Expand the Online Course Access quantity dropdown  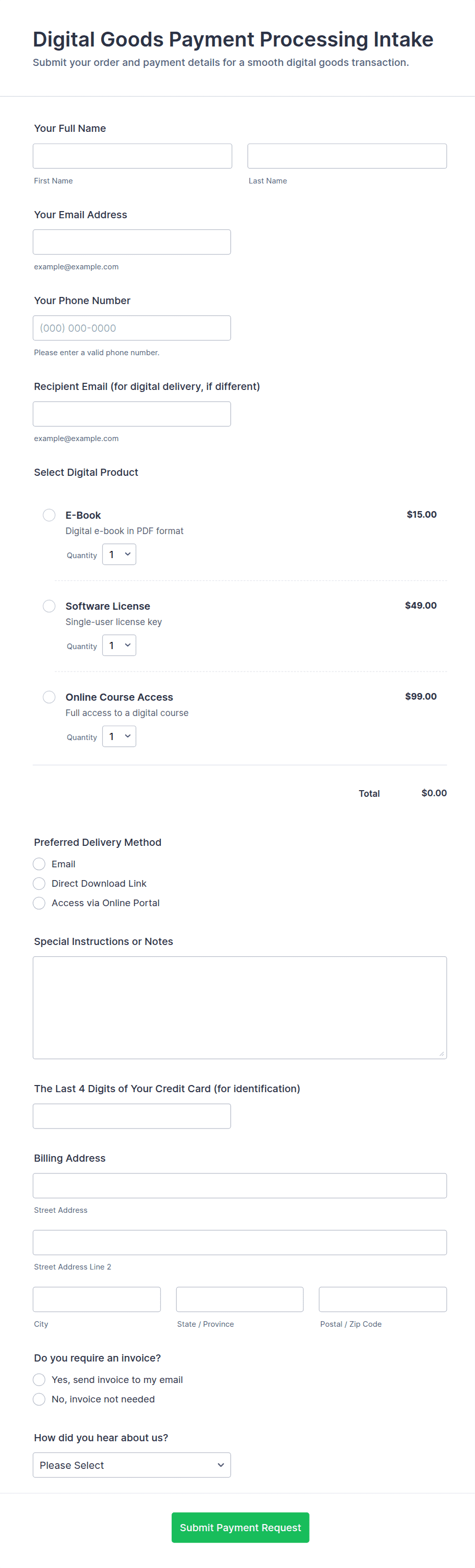119,736
